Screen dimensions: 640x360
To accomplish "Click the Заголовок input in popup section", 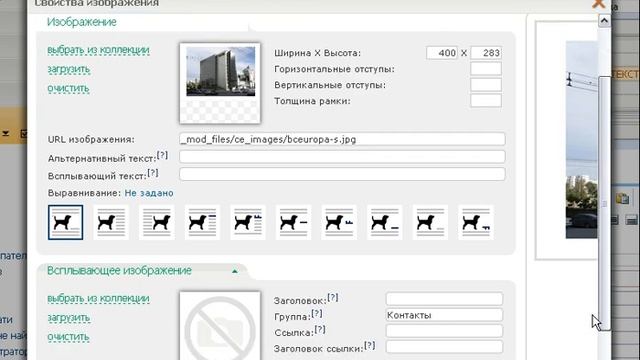I will point(444,299).
